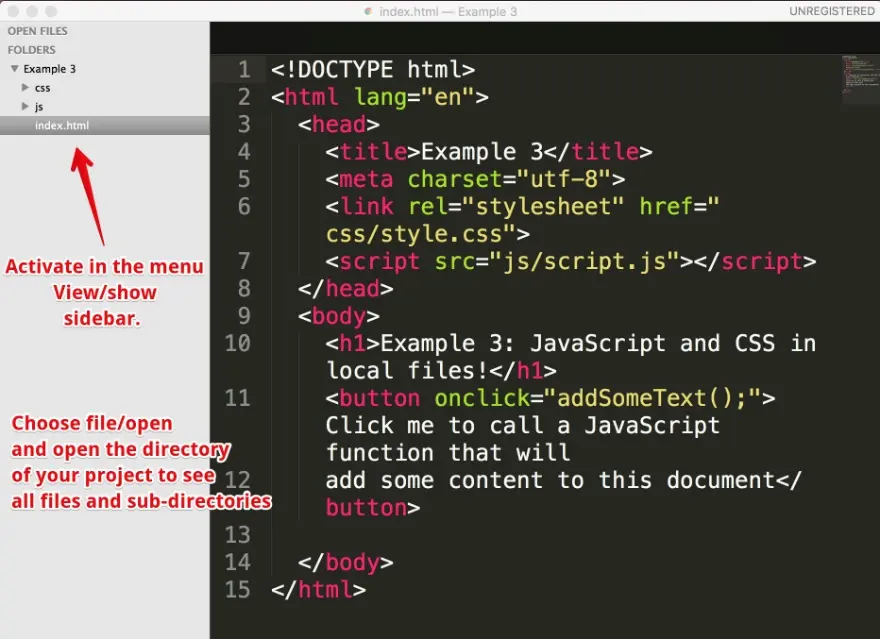880x639 pixels.
Task: Select the css folder in sidebar
Action: point(43,88)
